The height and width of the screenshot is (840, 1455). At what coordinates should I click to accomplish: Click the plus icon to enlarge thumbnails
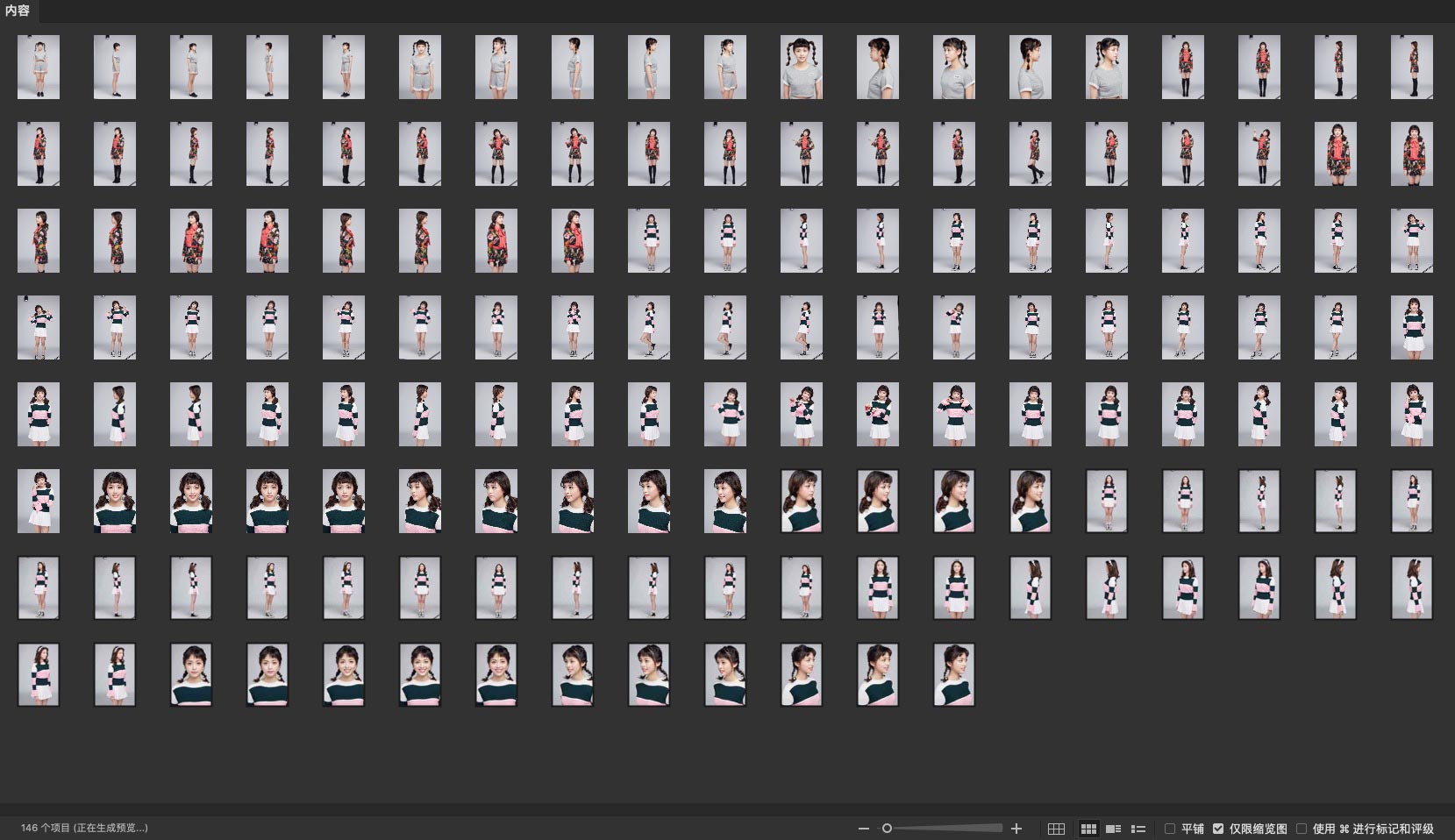pyautogui.click(x=1016, y=829)
